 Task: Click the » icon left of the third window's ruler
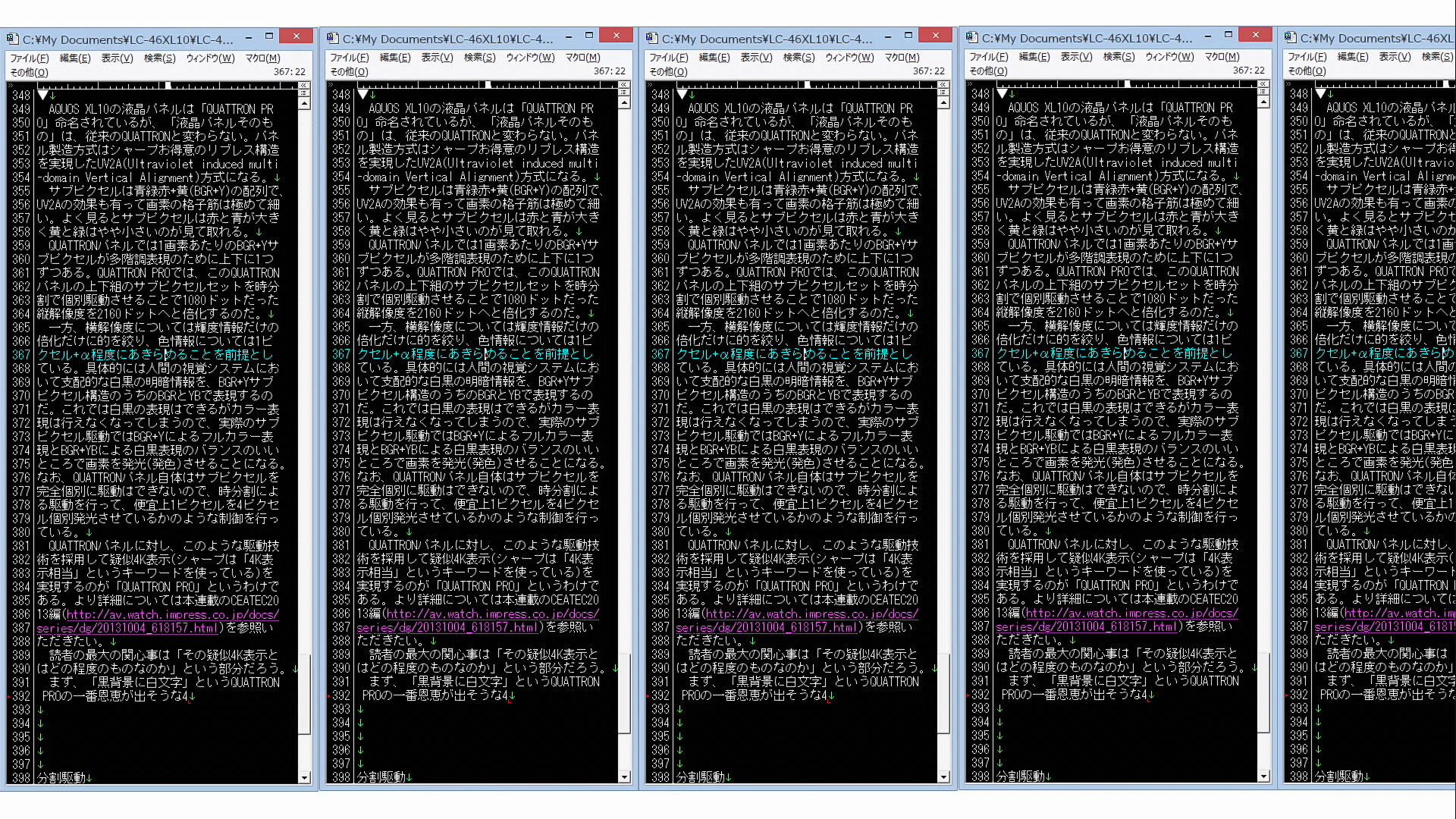(649, 85)
